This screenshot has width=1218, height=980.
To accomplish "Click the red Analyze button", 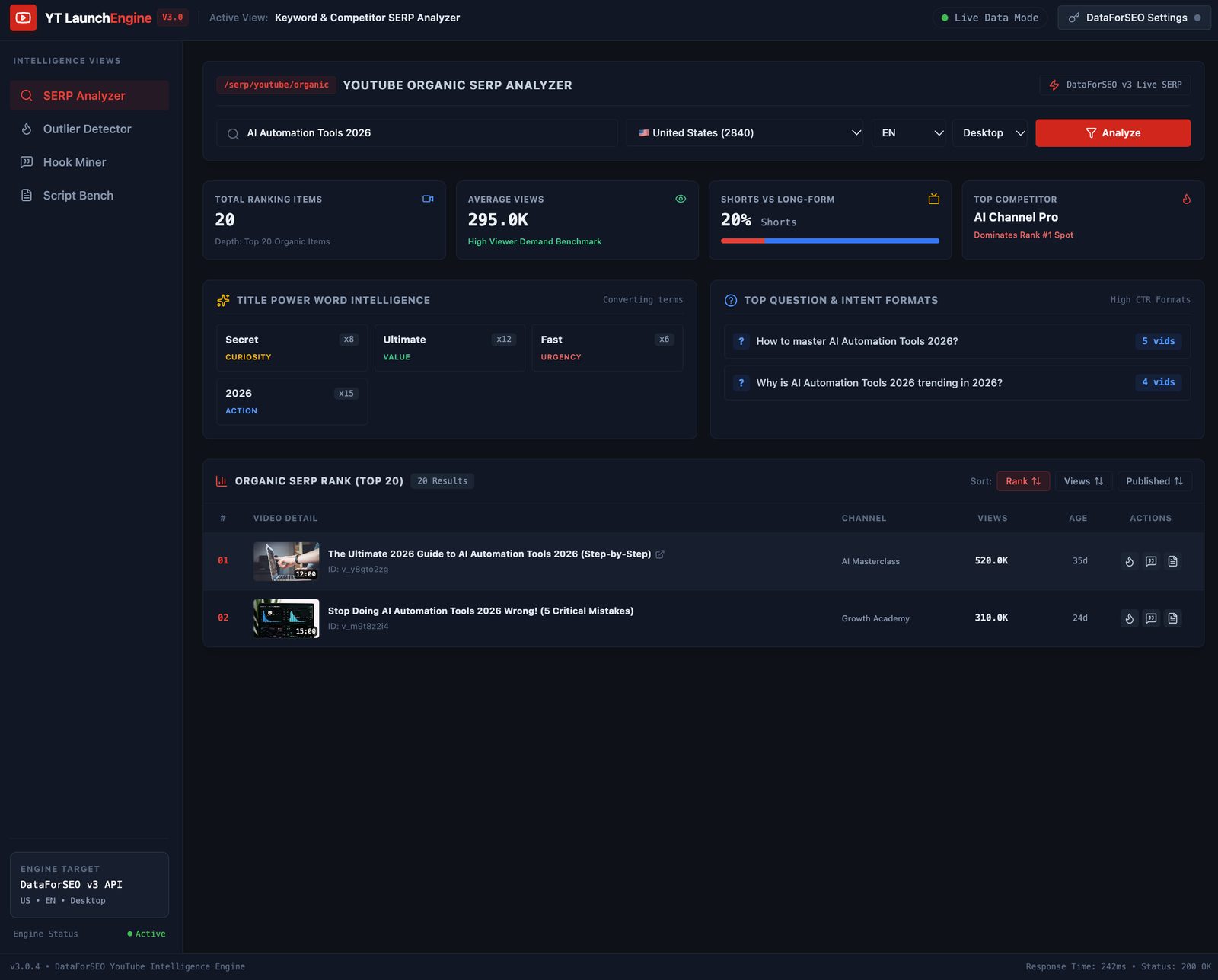I will (1113, 133).
